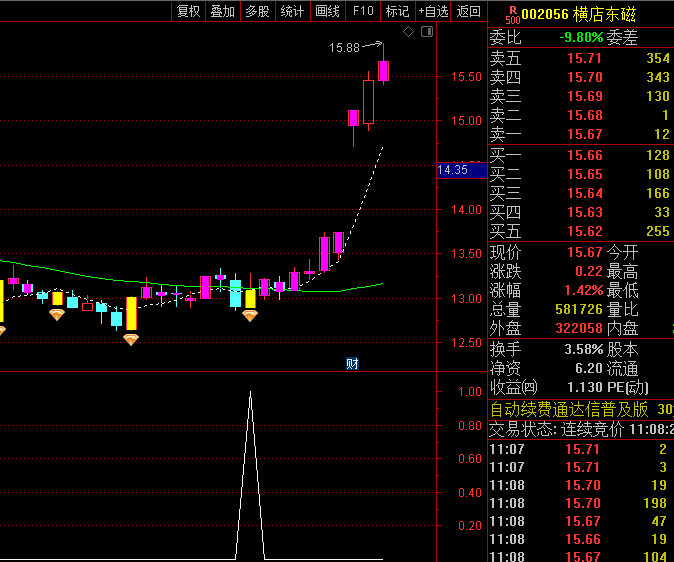
Task: Add stock via +自选 button
Action: [434, 11]
